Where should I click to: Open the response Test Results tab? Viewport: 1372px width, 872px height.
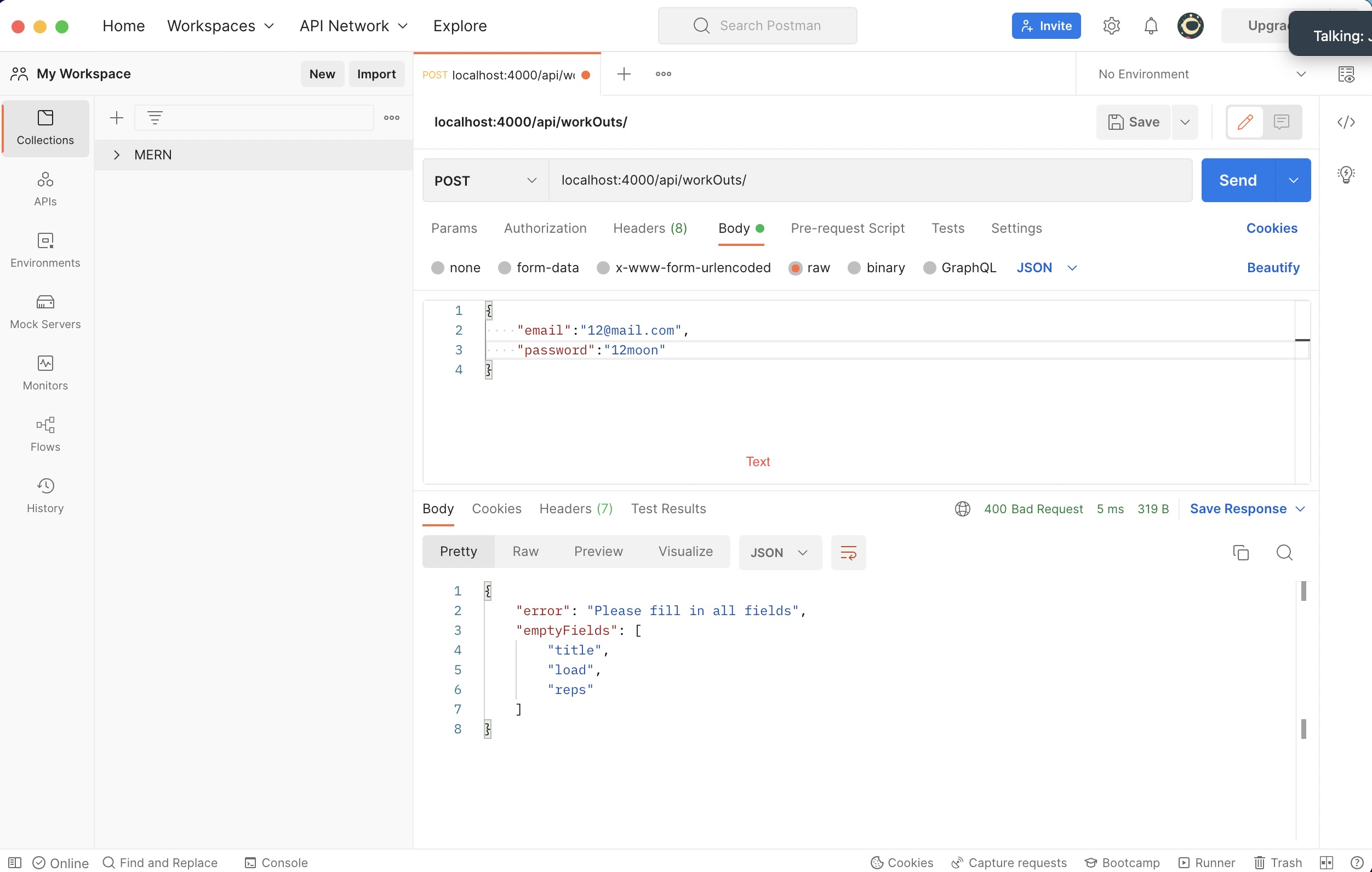[668, 509]
